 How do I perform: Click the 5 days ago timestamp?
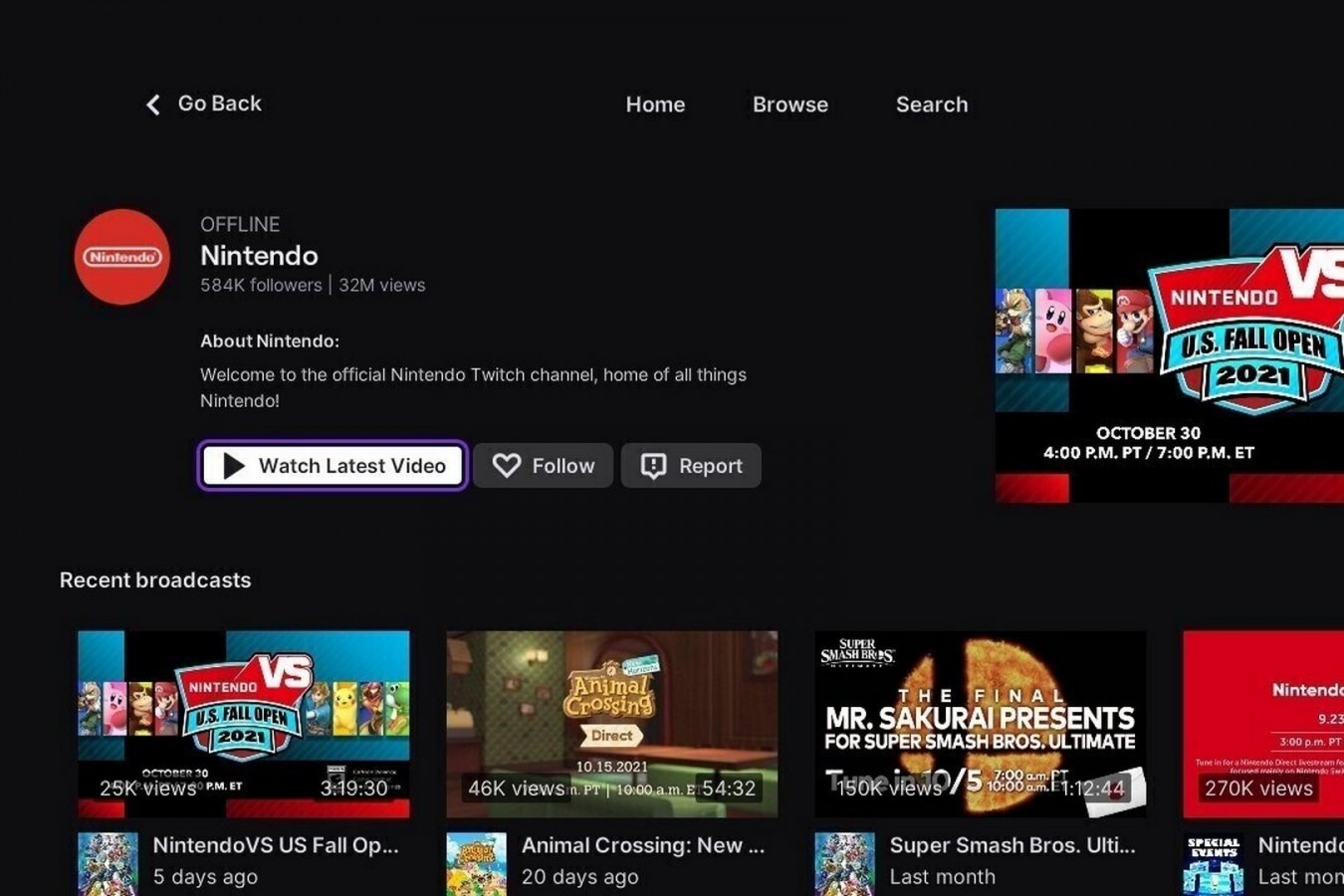205,877
